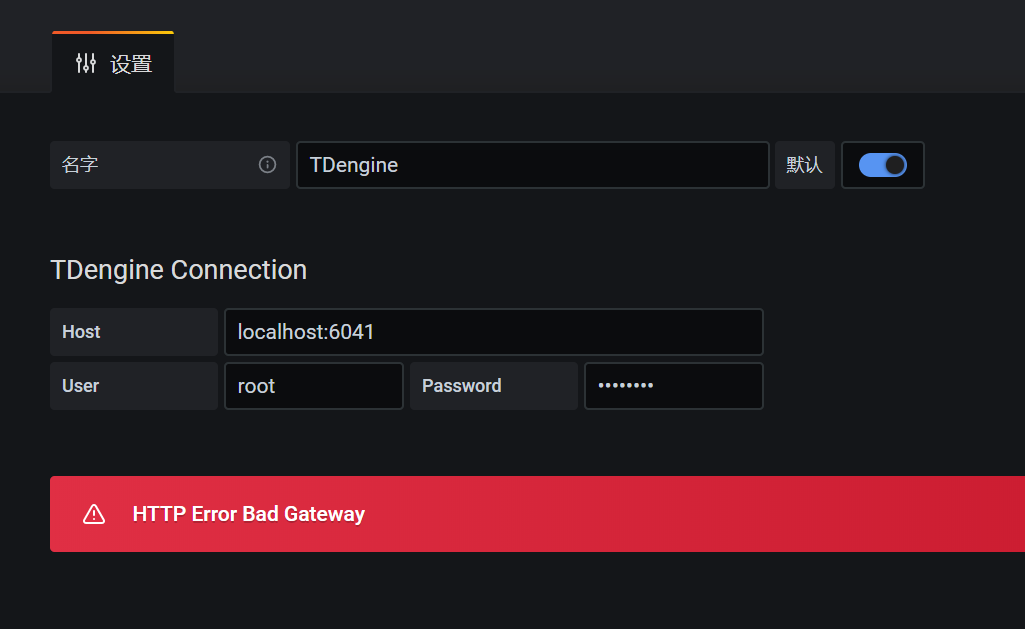Click the circled-i indicator in the name row
Screen dimensions: 1025x629
coord(268,165)
